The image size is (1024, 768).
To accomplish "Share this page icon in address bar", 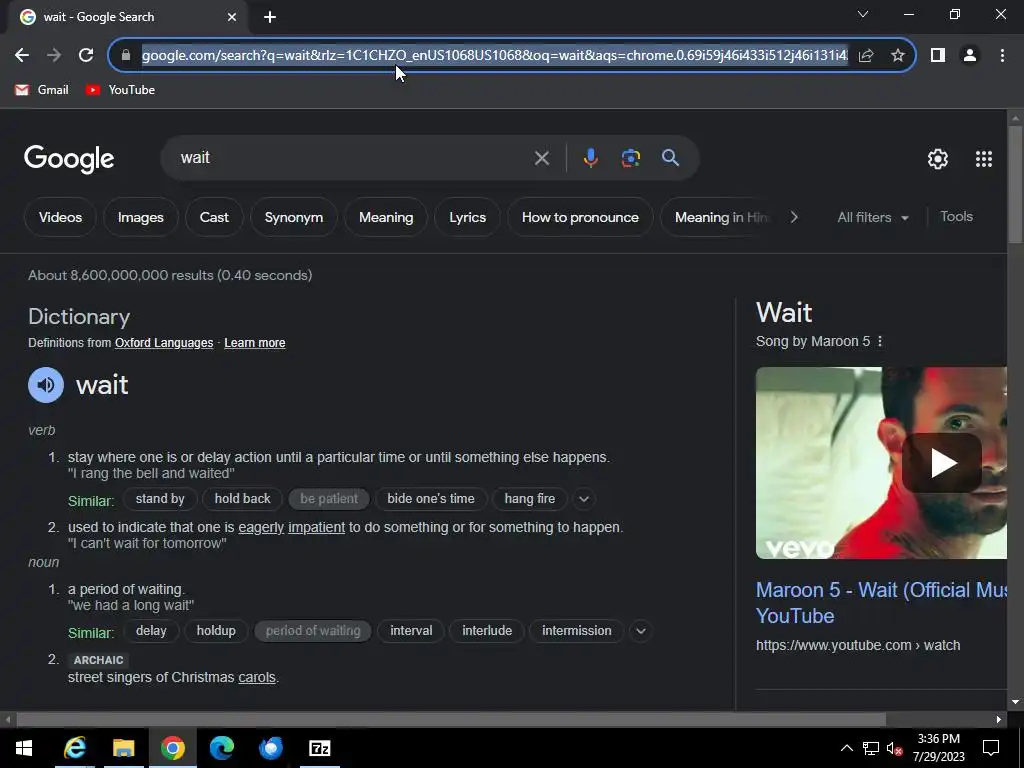I will [x=866, y=56].
